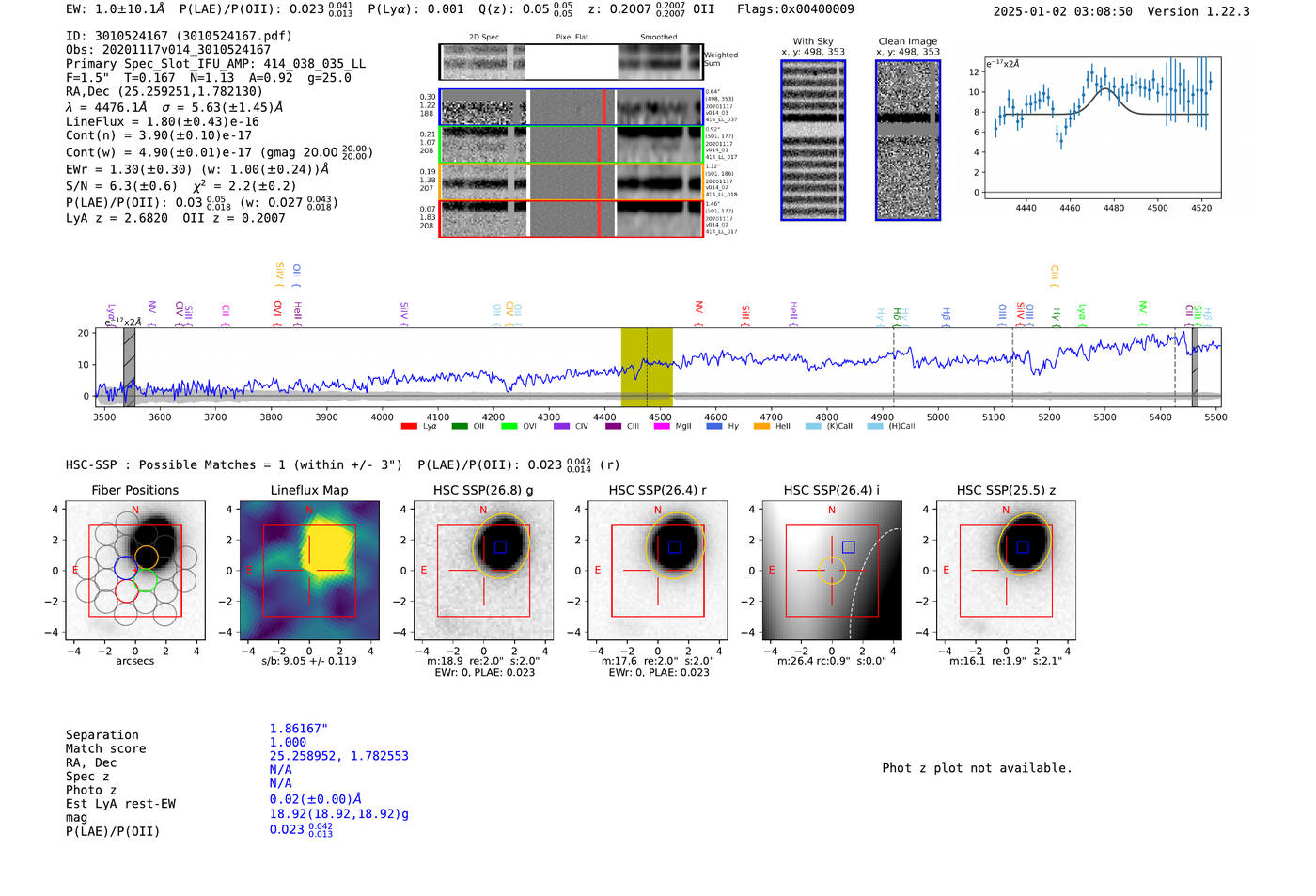Open the Lineflux Map panel
The image size is (1316, 896).
click(309, 571)
